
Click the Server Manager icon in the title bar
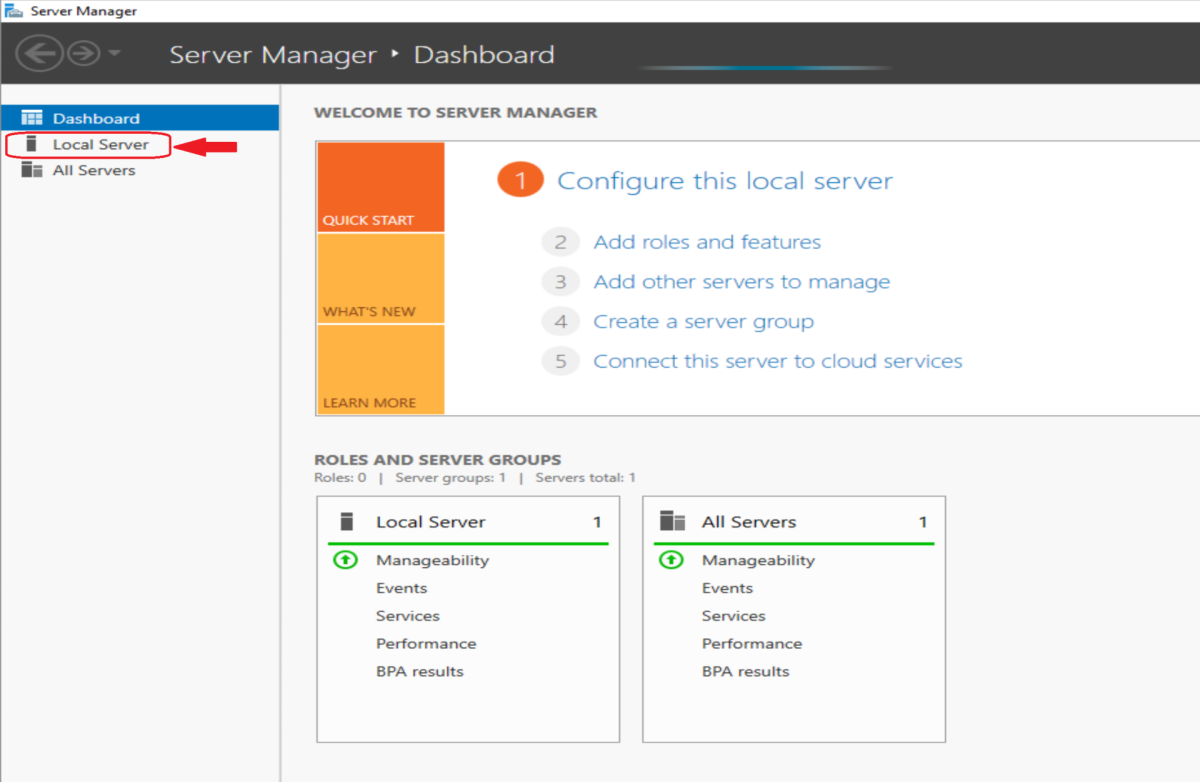coord(12,9)
